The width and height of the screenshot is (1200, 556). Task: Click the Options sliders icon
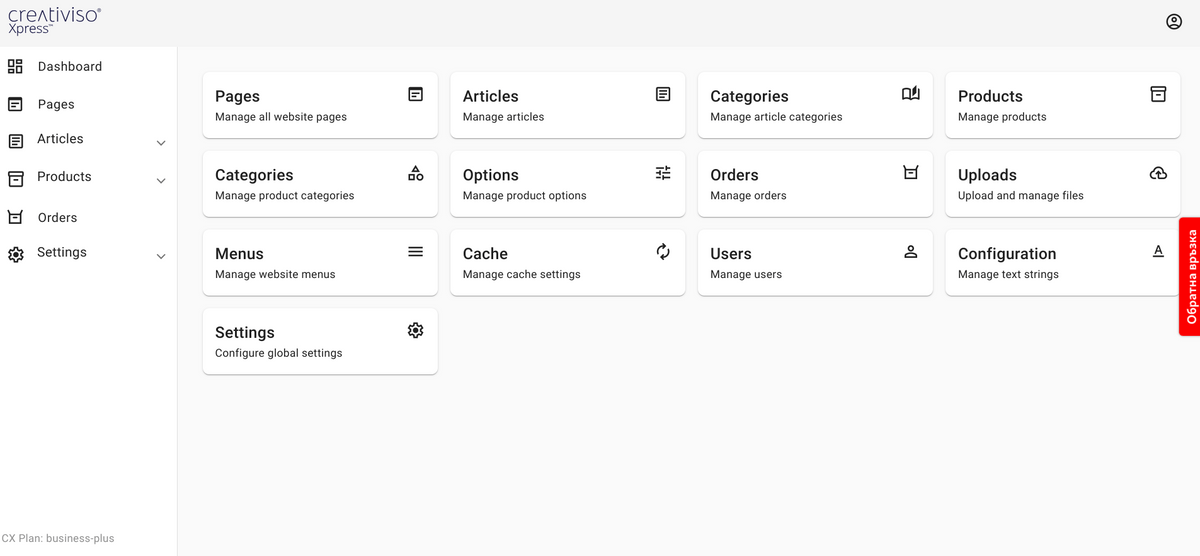tap(663, 173)
